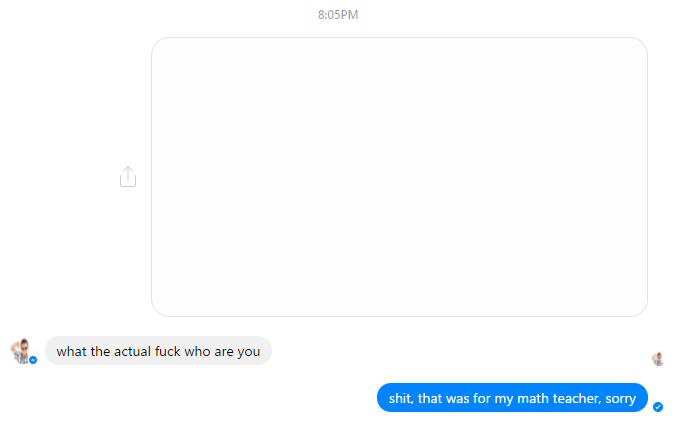Click the word 'shit,' in sent message
This screenshot has height=424, width=675.
pyautogui.click(x=401, y=399)
